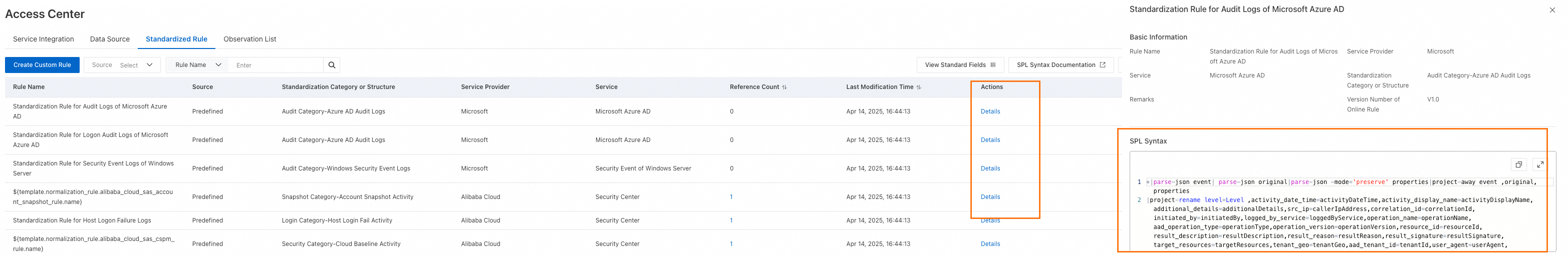Open the Observation List tab
This screenshot has height=257, width=1568.
(249, 39)
